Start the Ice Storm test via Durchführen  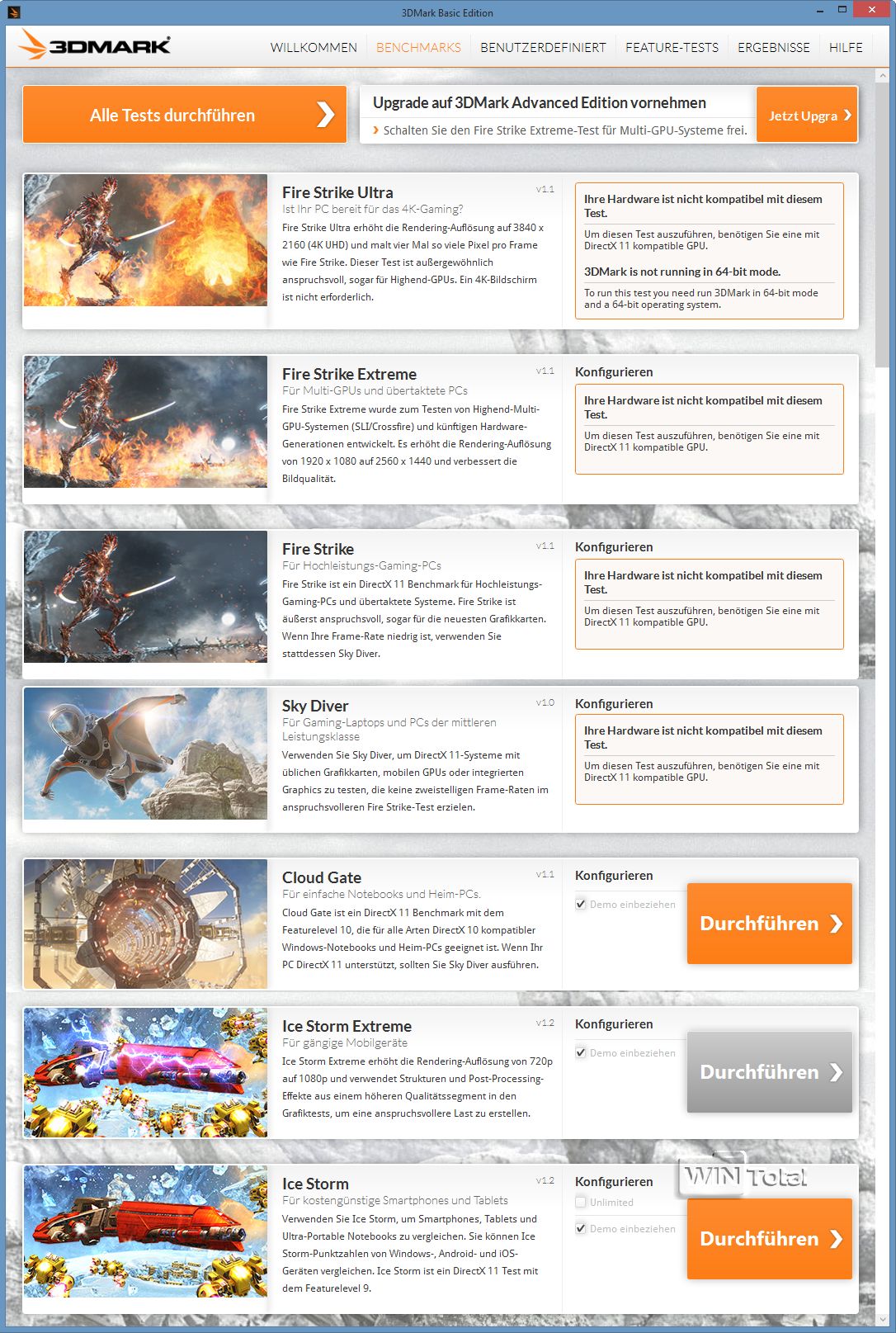tap(770, 1239)
